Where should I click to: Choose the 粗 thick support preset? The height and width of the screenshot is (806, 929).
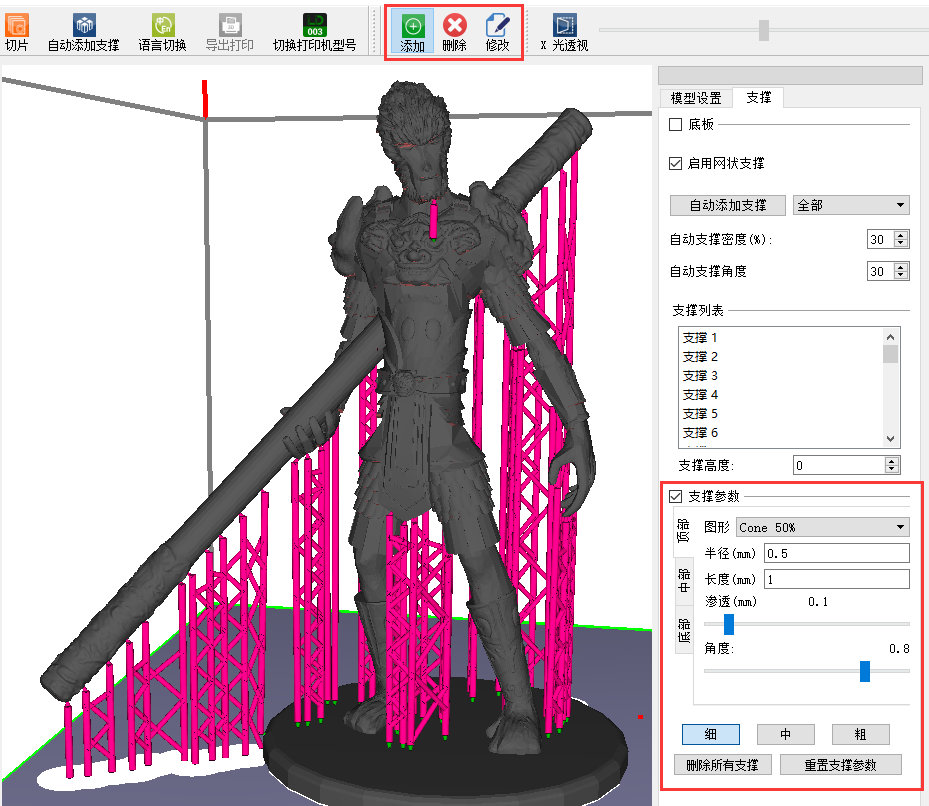[x=860, y=734]
